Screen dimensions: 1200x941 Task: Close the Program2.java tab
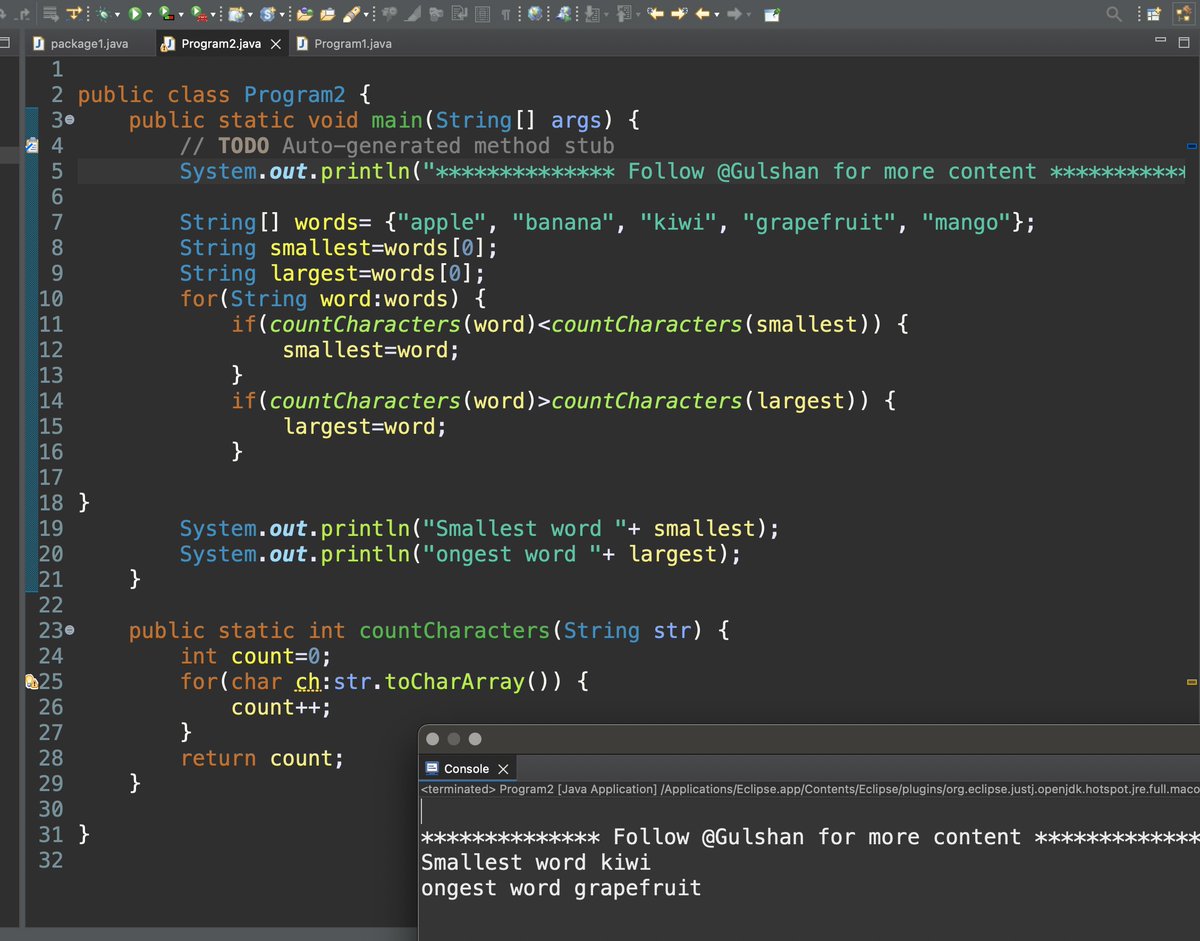[276, 44]
